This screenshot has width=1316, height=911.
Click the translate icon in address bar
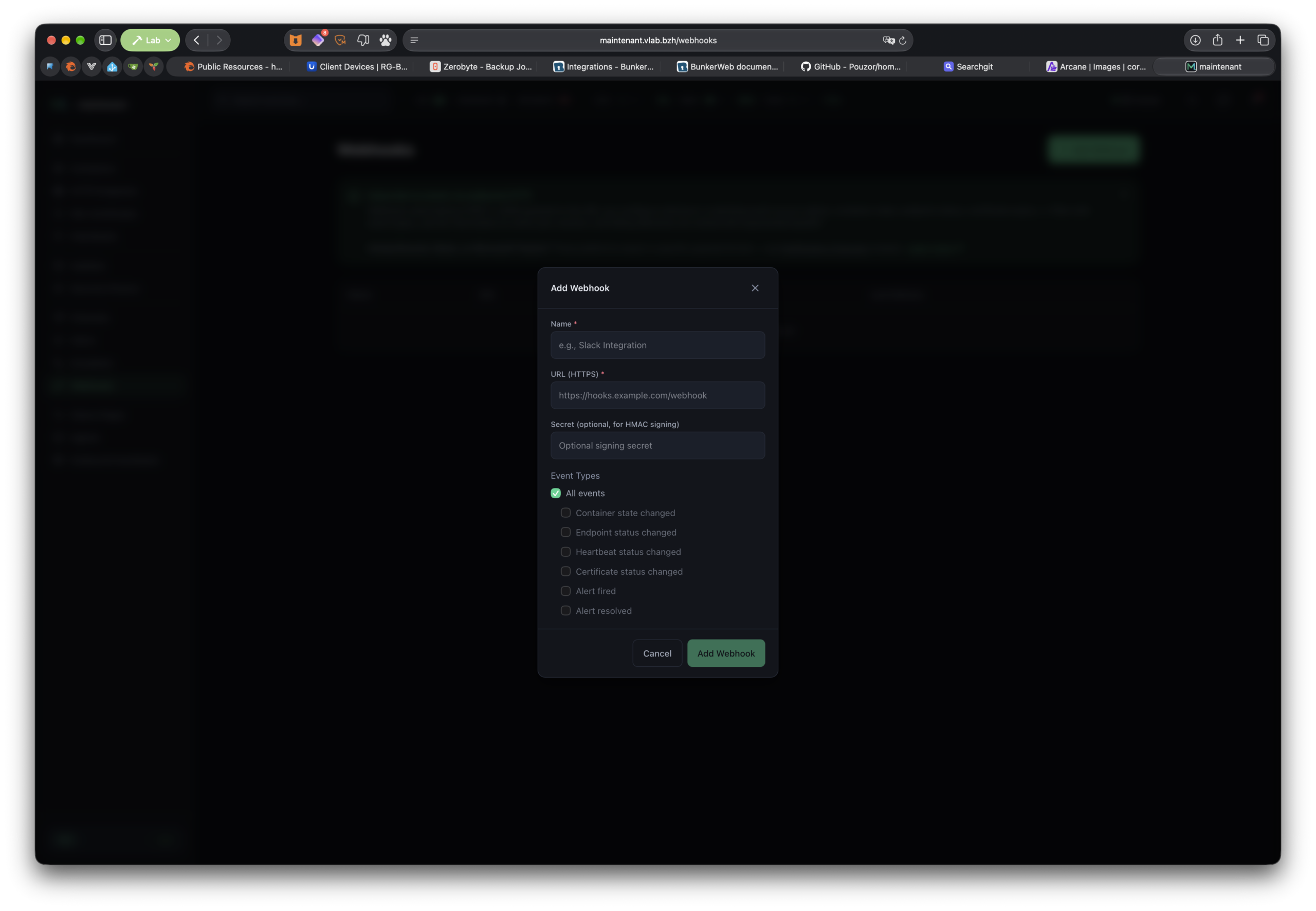(888, 40)
